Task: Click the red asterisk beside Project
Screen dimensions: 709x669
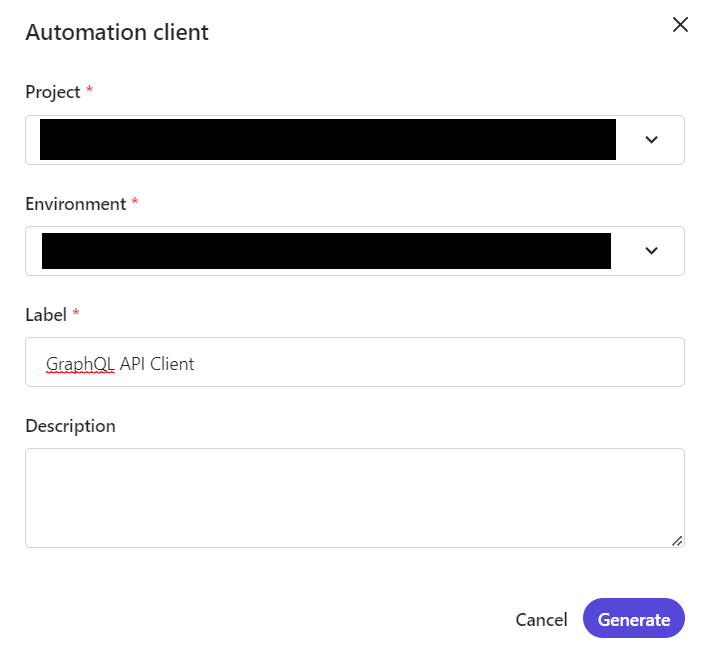Action: [90, 89]
